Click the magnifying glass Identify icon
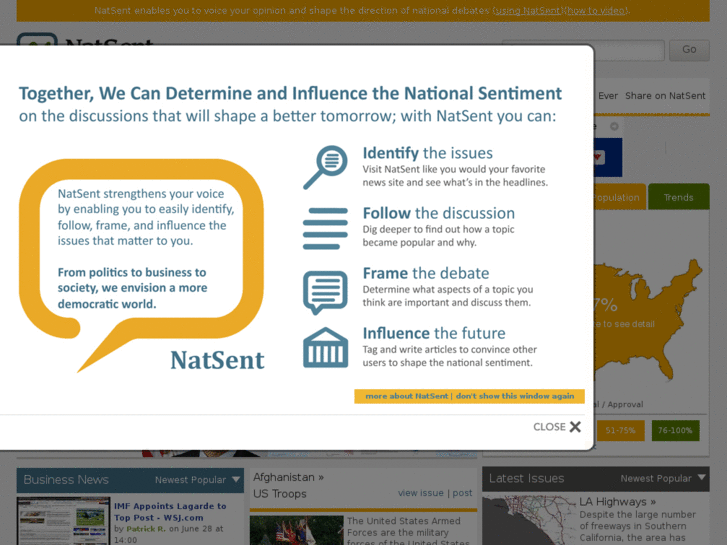The image size is (727, 545). point(325,167)
